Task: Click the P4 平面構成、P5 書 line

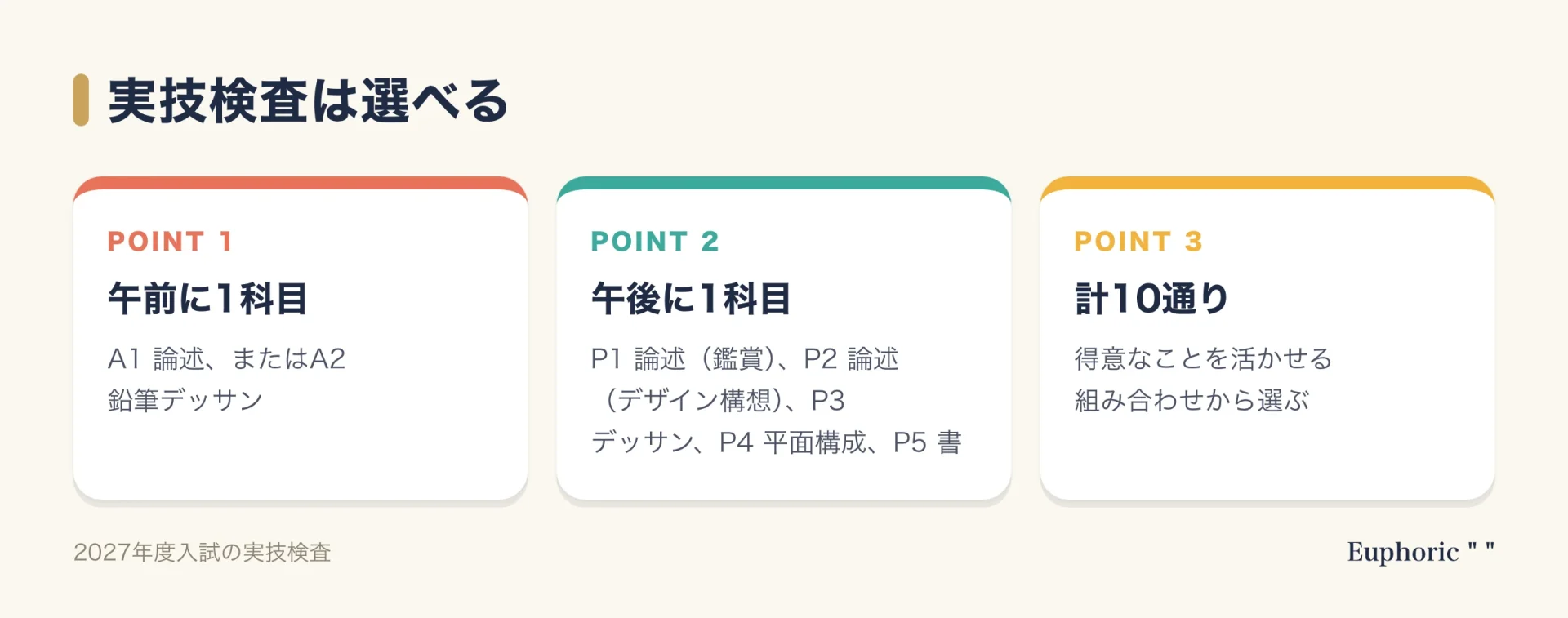Action: pyautogui.click(x=777, y=442)
